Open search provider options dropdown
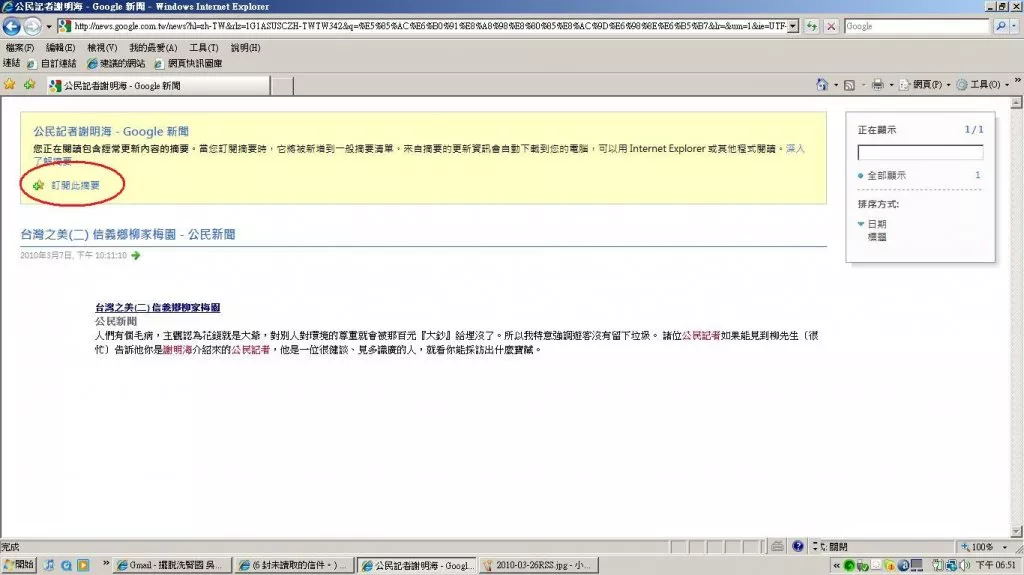 pyautogui.click(x=1014, y=26)
